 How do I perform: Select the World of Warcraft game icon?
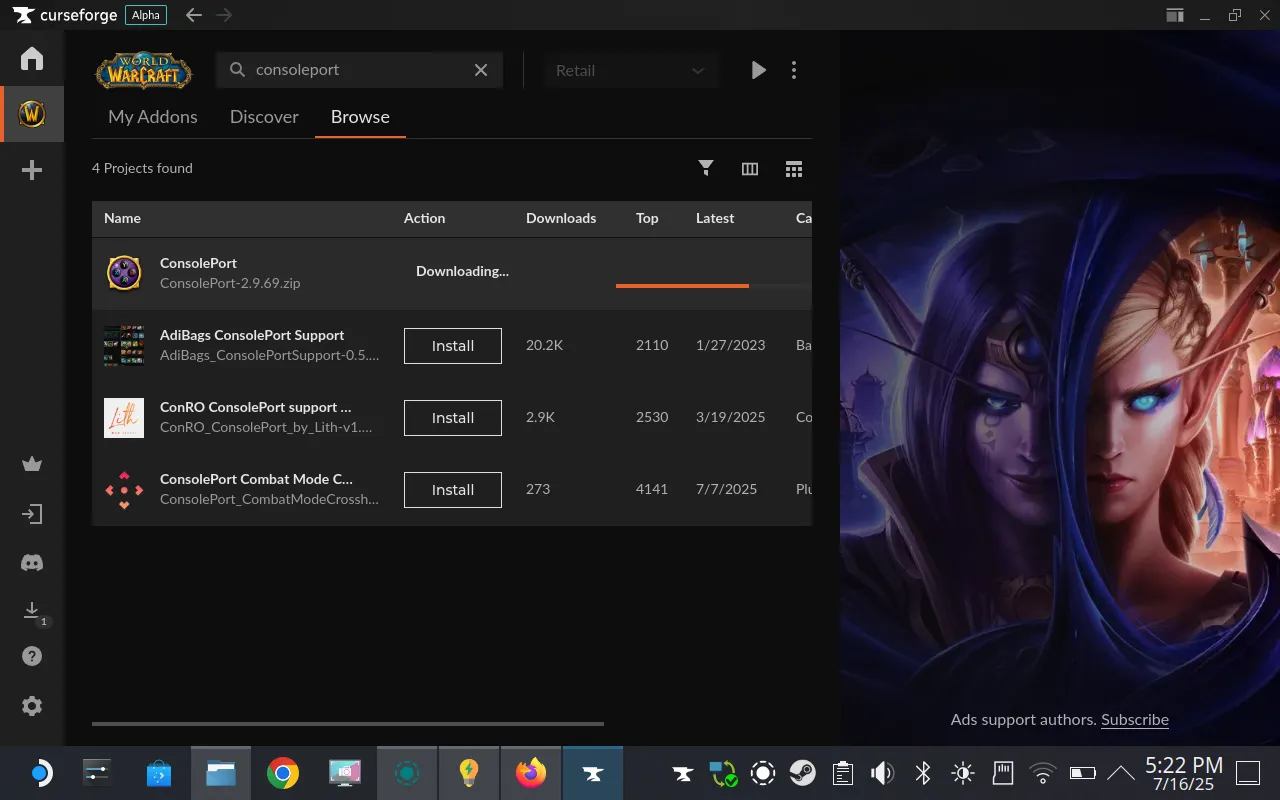[31, 113]
